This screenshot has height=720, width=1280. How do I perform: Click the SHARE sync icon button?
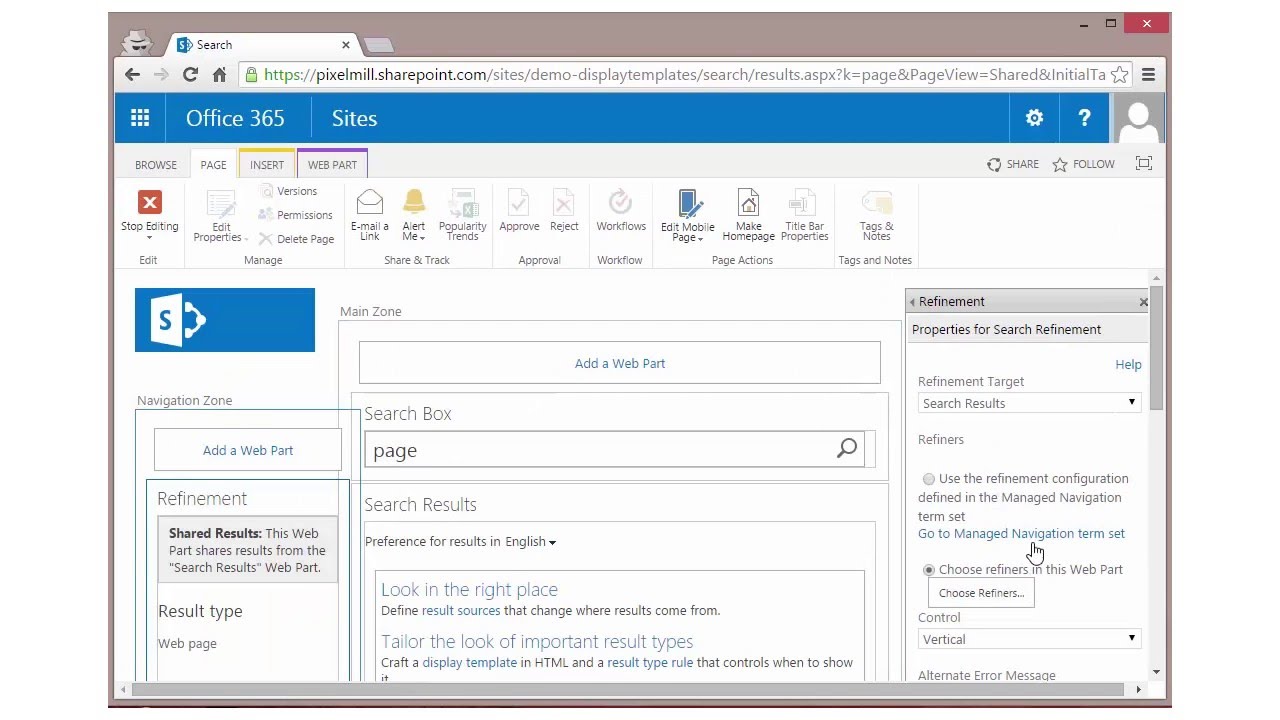pyautogui.click(x=1013, y=164)
